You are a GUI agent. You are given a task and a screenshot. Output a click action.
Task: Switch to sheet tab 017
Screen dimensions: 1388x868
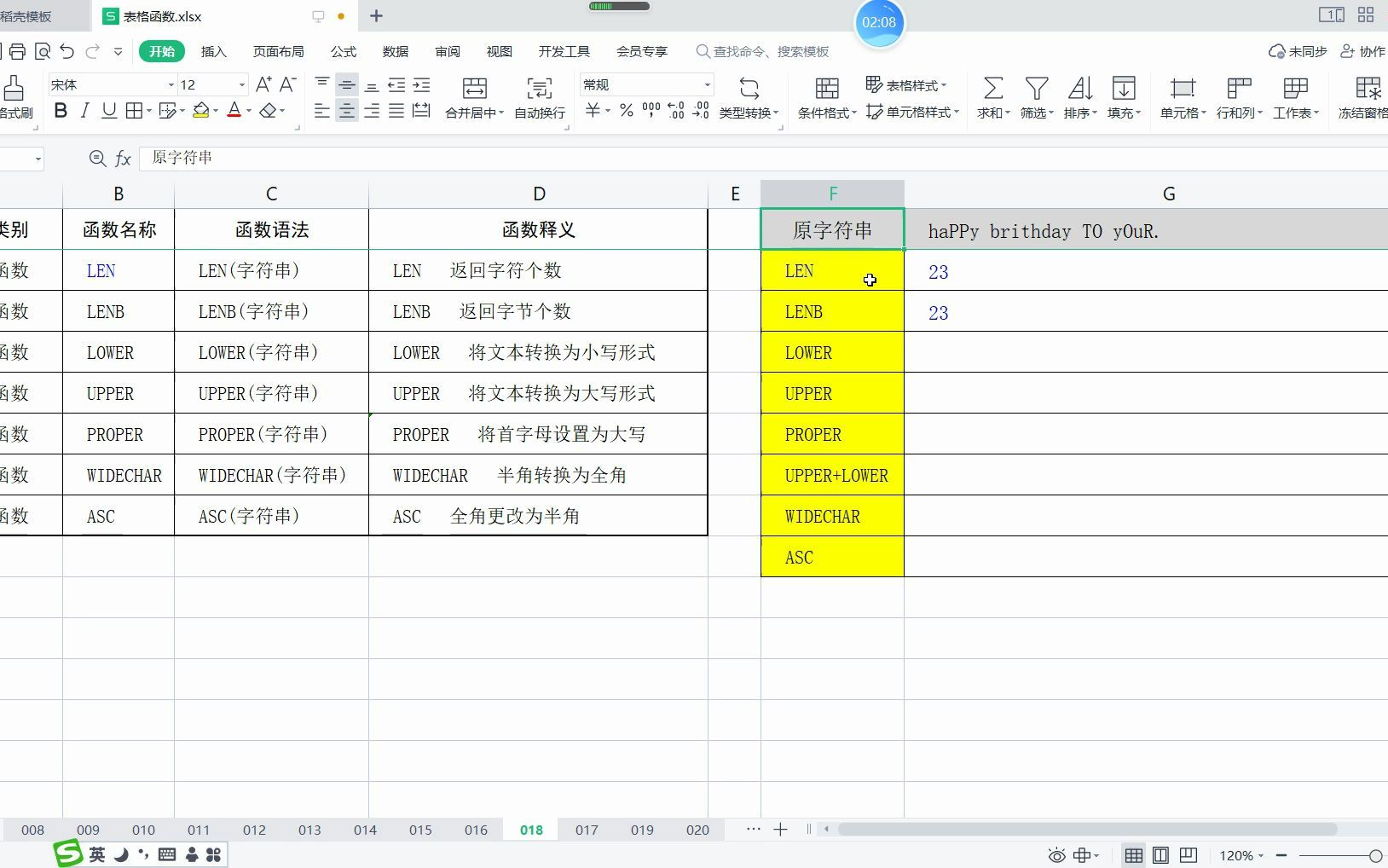pyautogui.click(x=587, y=830)
